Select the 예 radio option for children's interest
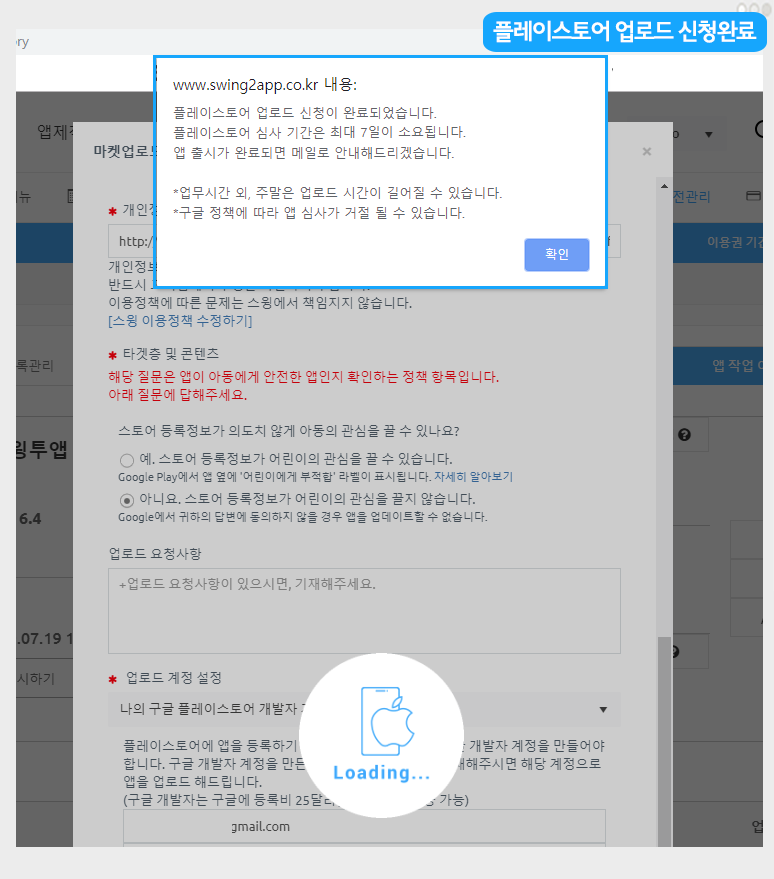Viewport: 774px width, 879px height. pos(127,460)
